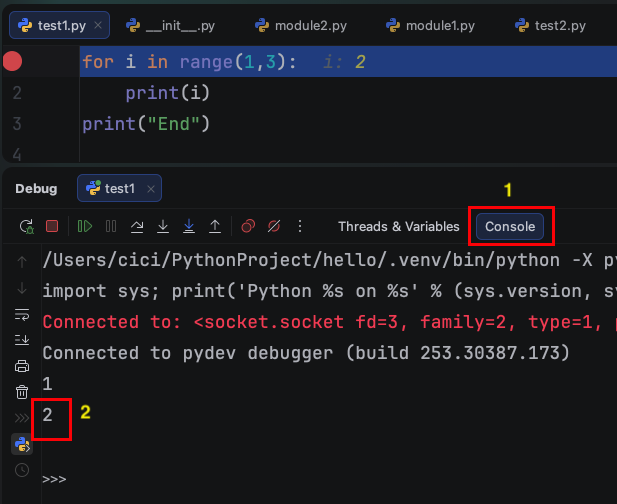Clear console output with the trash icon

pos(22,392)
